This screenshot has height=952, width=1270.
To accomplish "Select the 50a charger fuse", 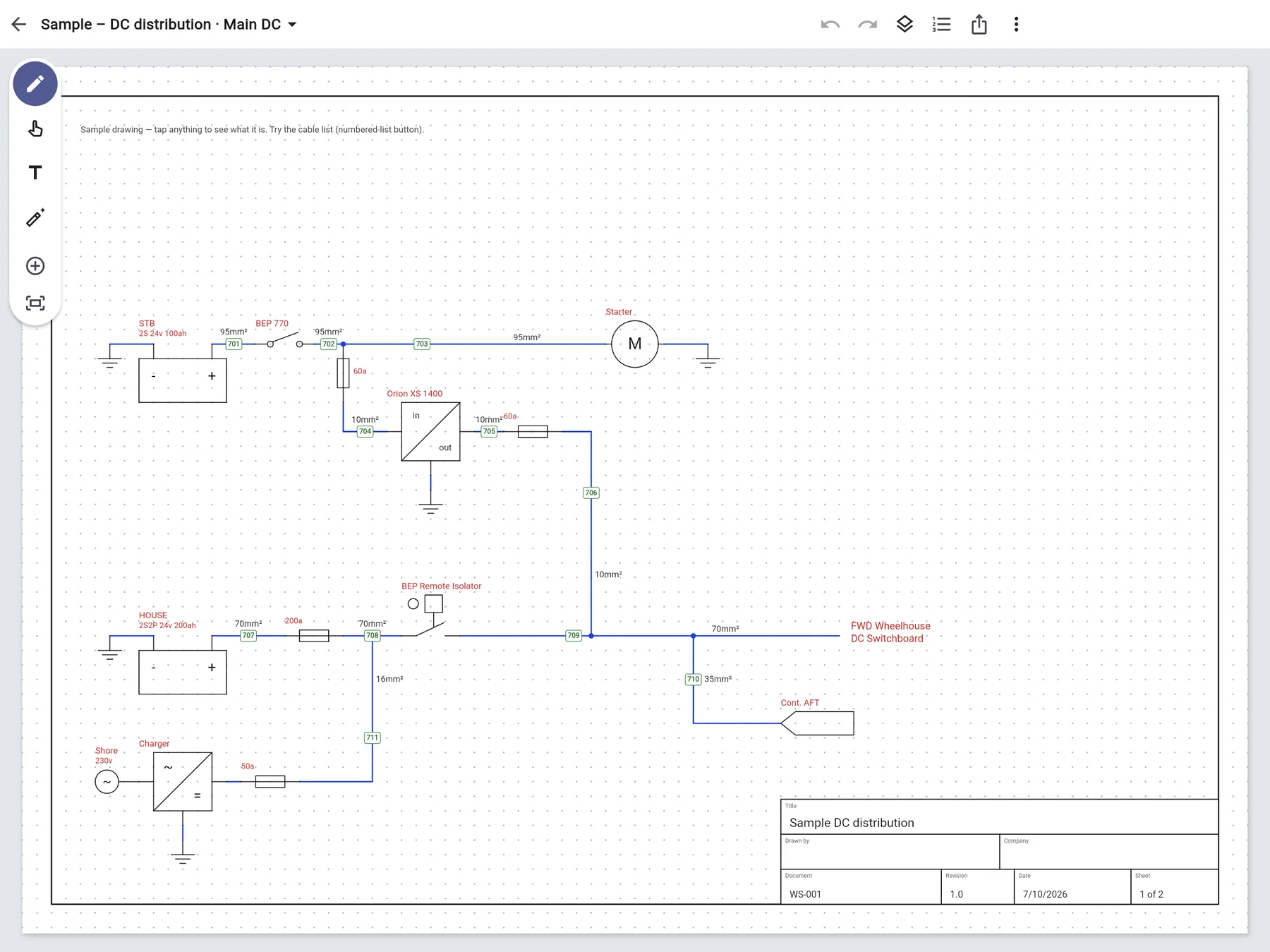I will coord(270,781).
